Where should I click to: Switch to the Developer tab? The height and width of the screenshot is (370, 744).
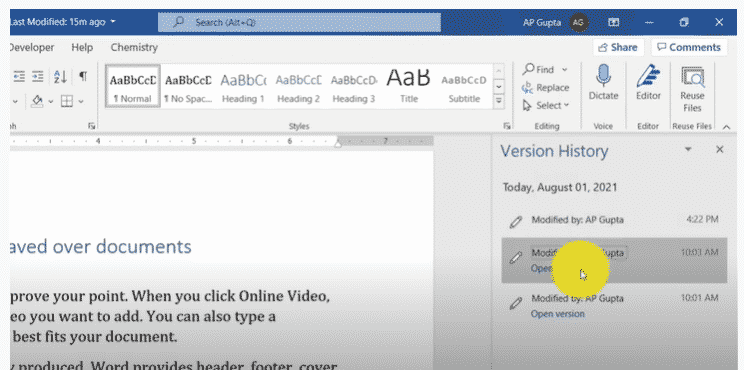(x=32, y=47)
